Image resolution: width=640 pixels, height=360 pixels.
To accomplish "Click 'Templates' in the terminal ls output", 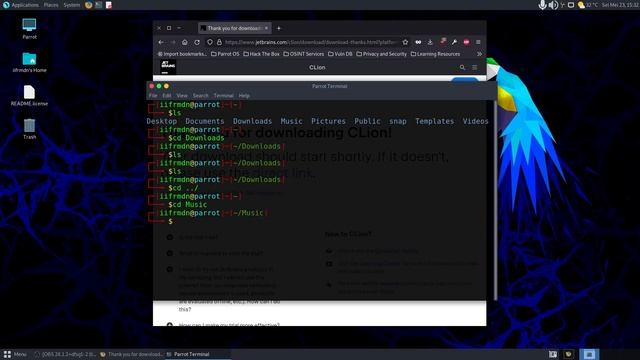I will [x=434, y=121].
